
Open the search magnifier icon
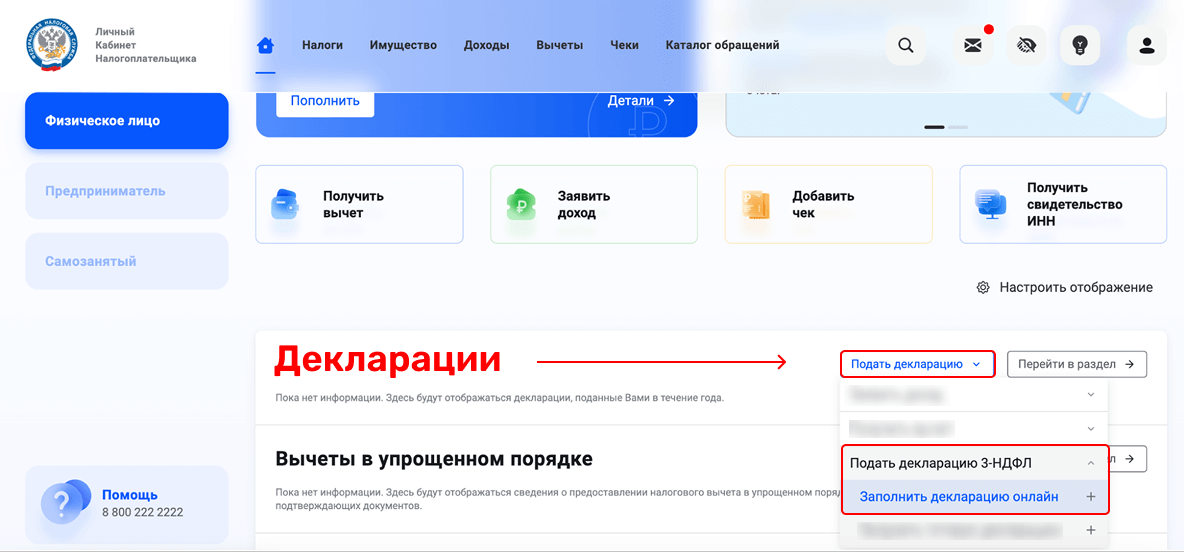pyautogui.click(x=905, y=45)
